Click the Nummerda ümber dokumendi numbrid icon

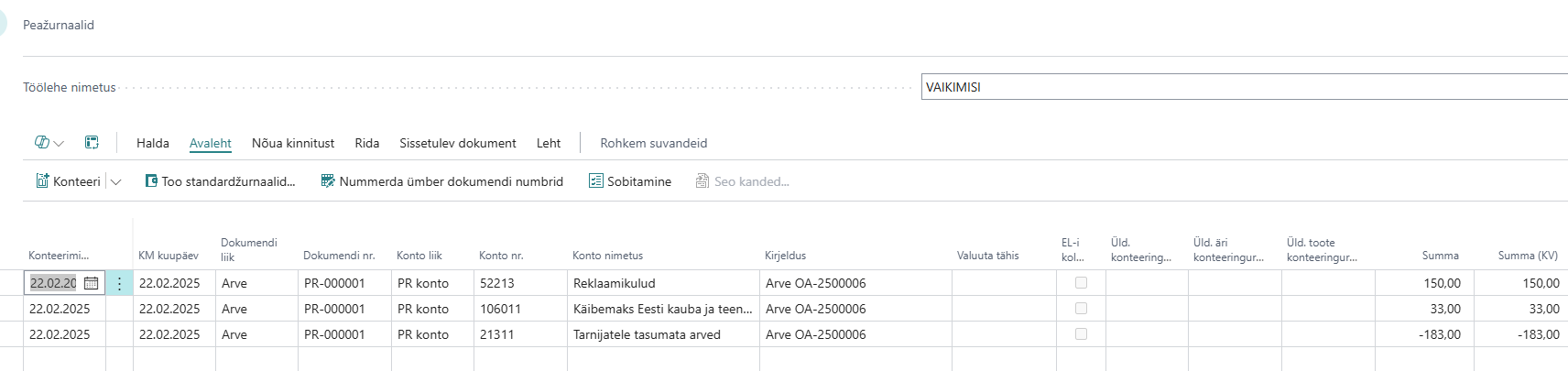tap(328, 181)
